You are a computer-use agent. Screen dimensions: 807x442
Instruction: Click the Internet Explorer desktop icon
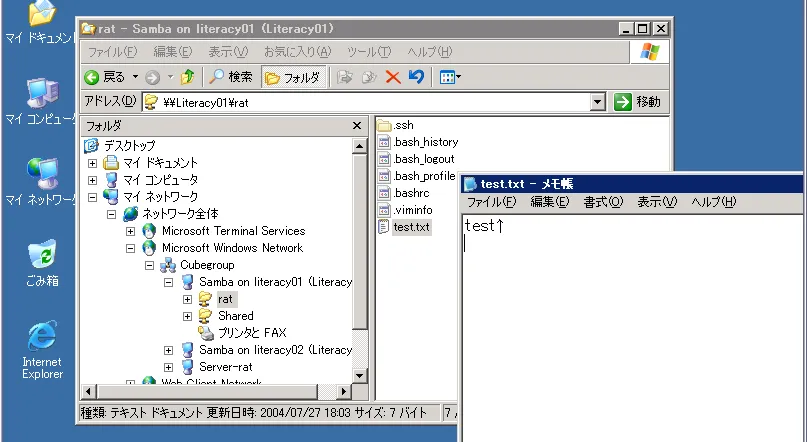42,350
